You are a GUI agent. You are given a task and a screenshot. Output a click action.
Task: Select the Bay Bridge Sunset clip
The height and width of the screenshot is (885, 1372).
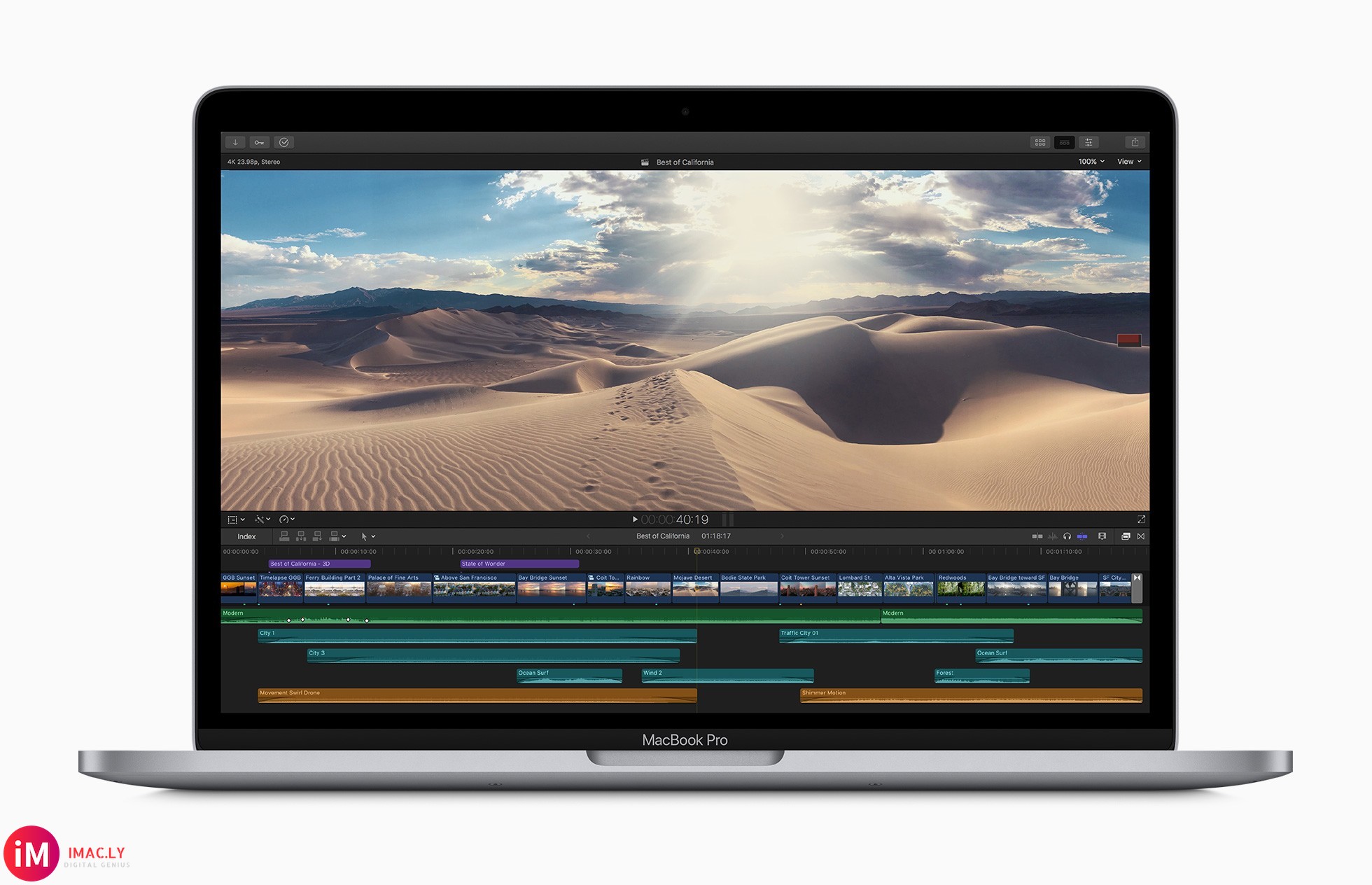tap(551, 589)
